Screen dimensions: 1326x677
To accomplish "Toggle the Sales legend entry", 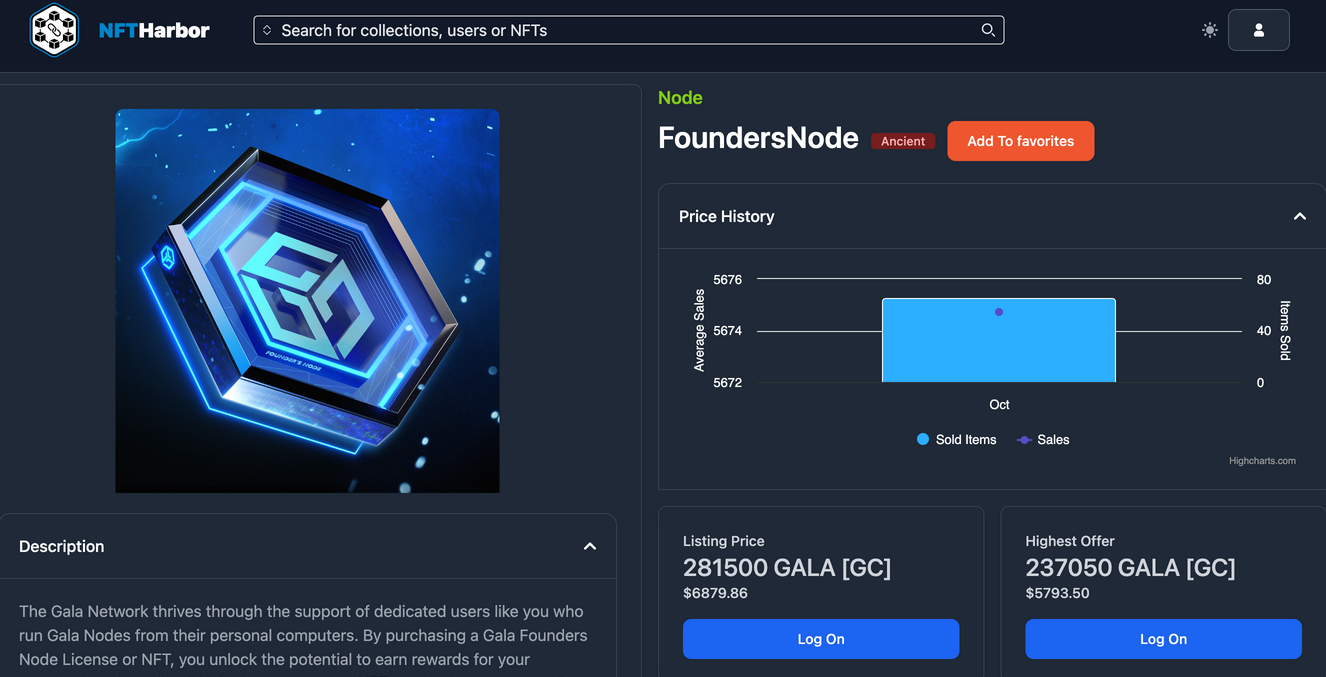I will (1043, 439).
